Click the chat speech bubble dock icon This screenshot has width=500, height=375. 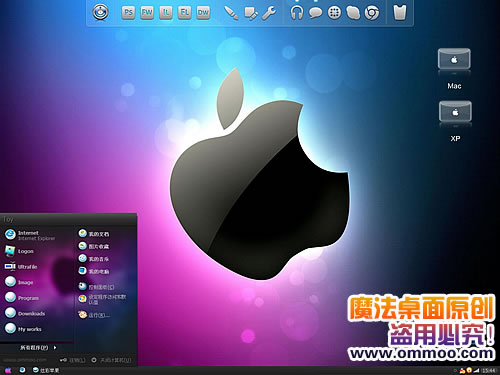(315, 13)
